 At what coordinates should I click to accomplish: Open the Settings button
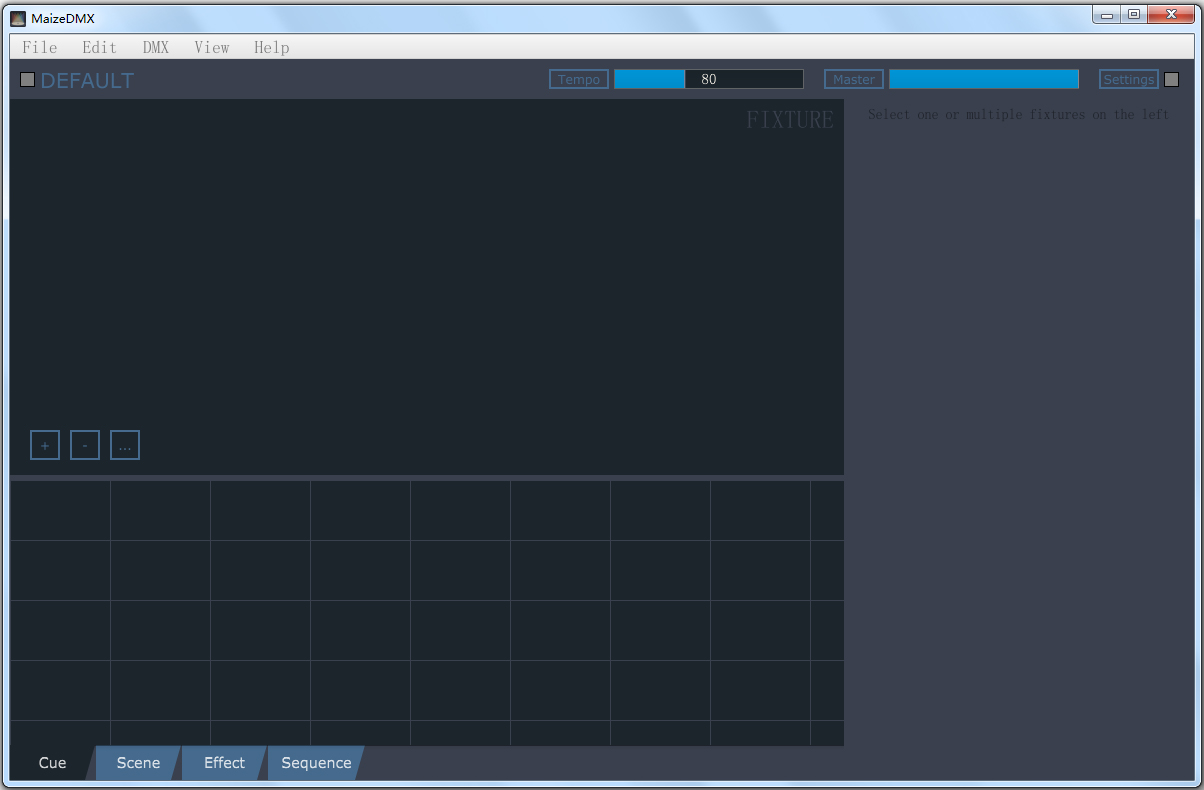[x=1128, y=80]
